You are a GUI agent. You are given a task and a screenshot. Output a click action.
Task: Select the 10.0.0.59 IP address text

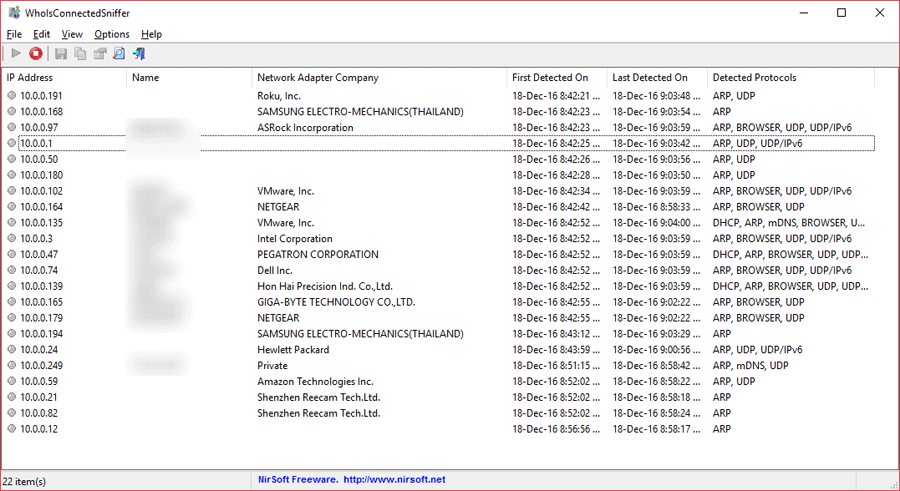pyautogui.click(x=39, y=381)
